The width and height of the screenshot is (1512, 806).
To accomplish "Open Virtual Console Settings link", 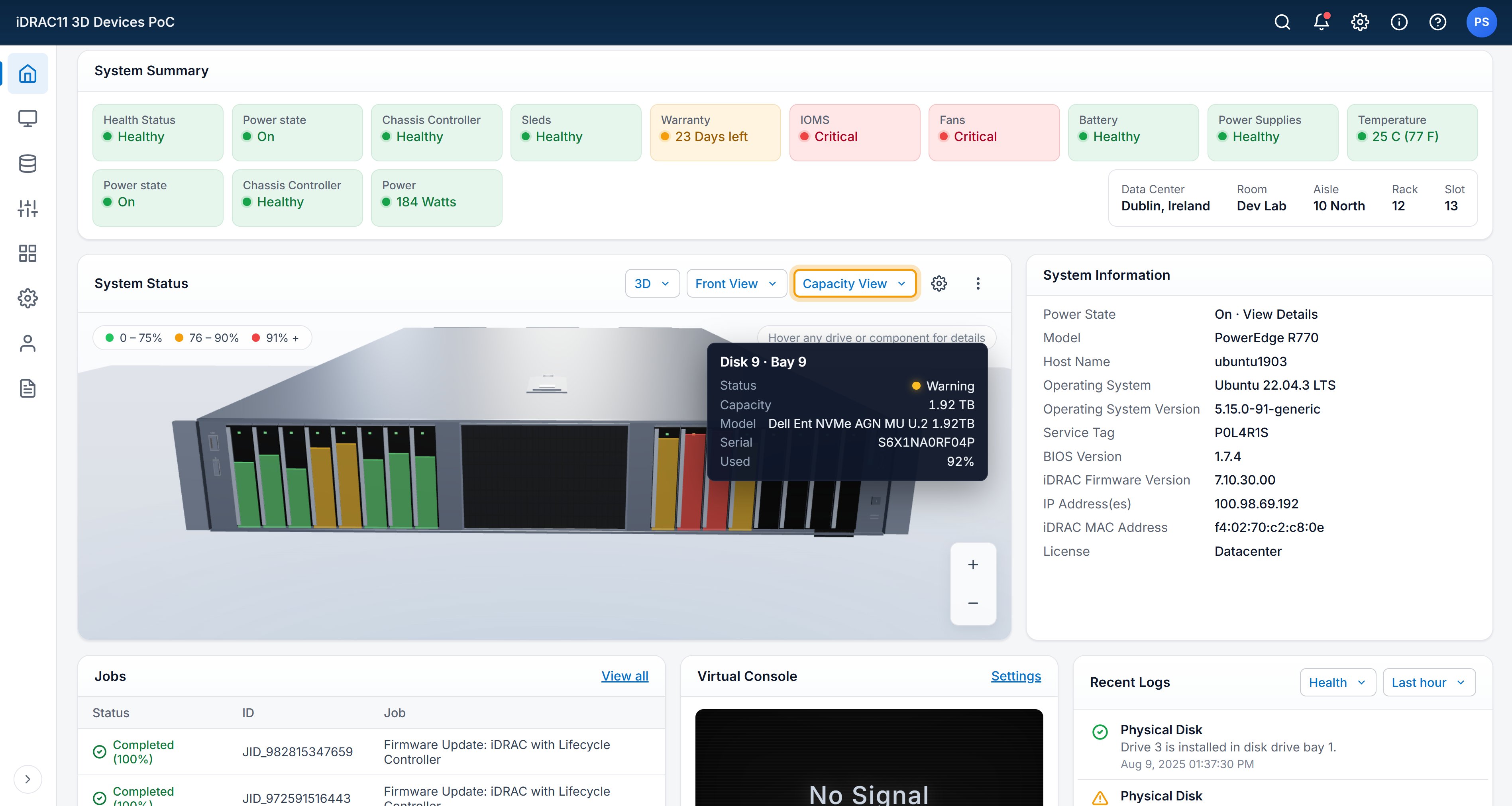I will coord(1015,677).
